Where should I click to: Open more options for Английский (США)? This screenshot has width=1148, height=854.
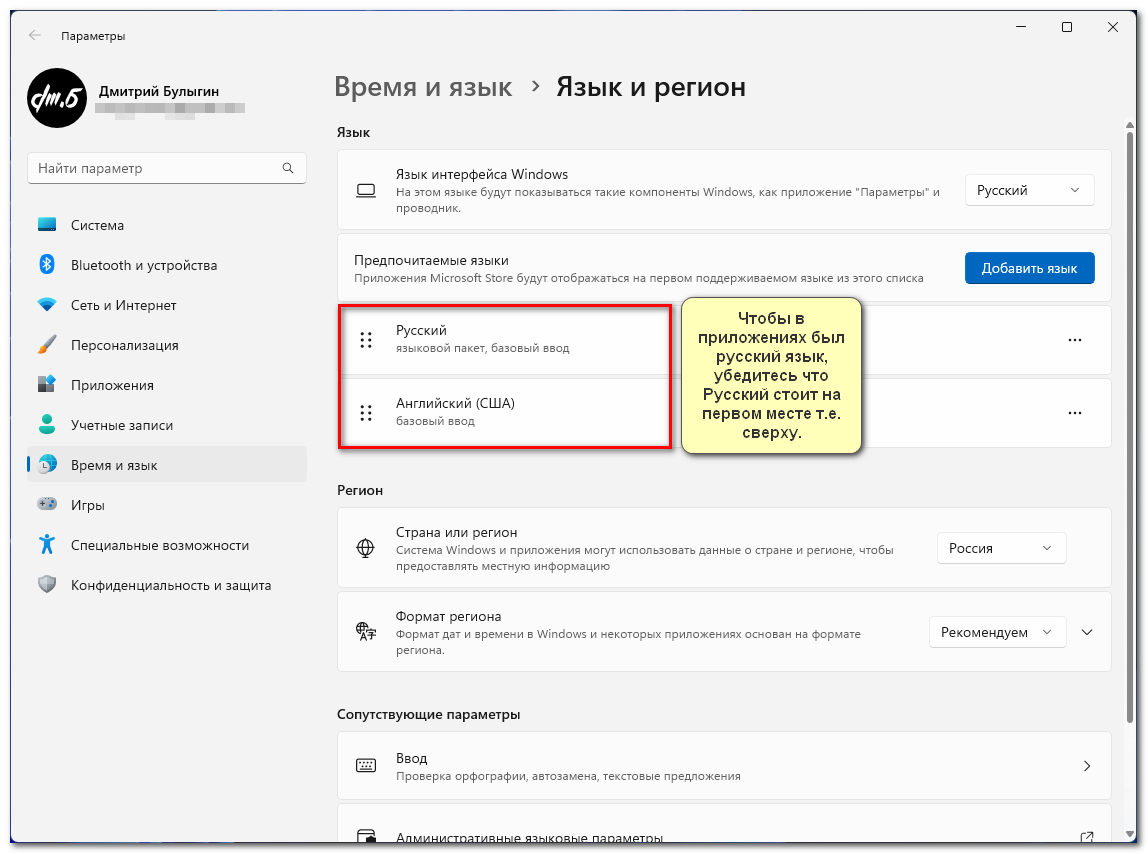(1075, 412)
